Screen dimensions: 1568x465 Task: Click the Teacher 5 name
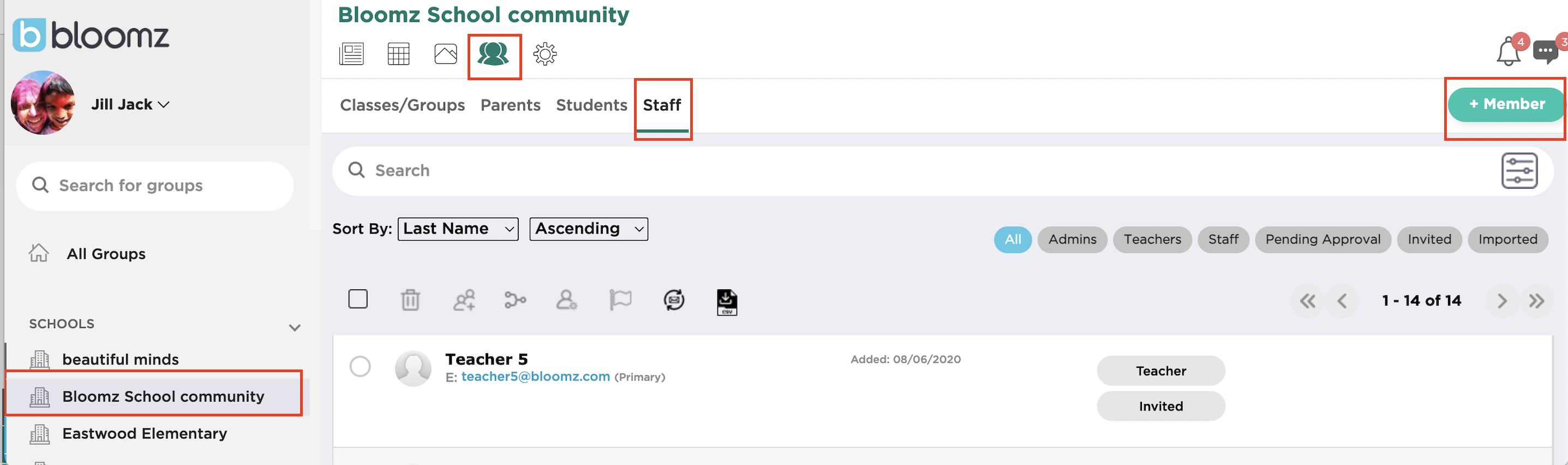pos(486,359)
